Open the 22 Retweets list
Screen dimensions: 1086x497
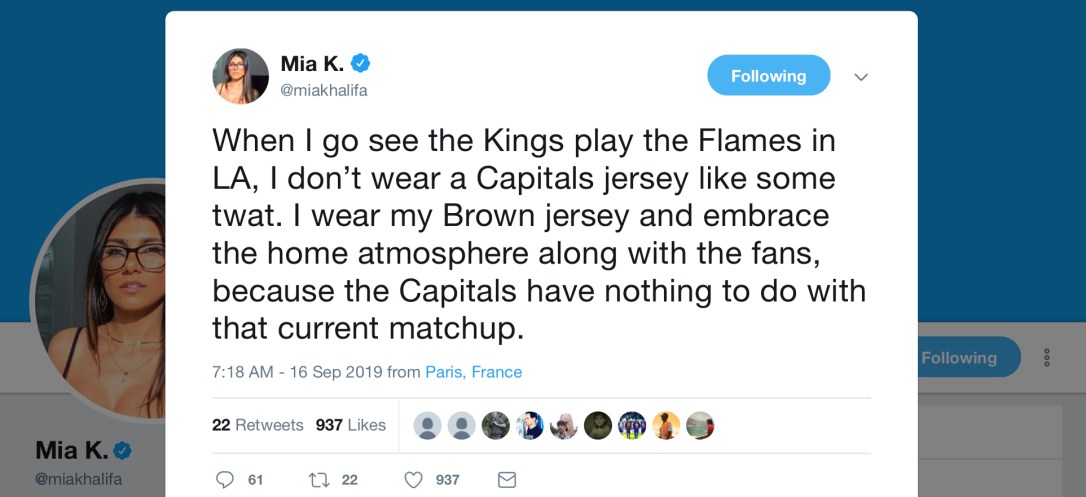pos(257,425)
